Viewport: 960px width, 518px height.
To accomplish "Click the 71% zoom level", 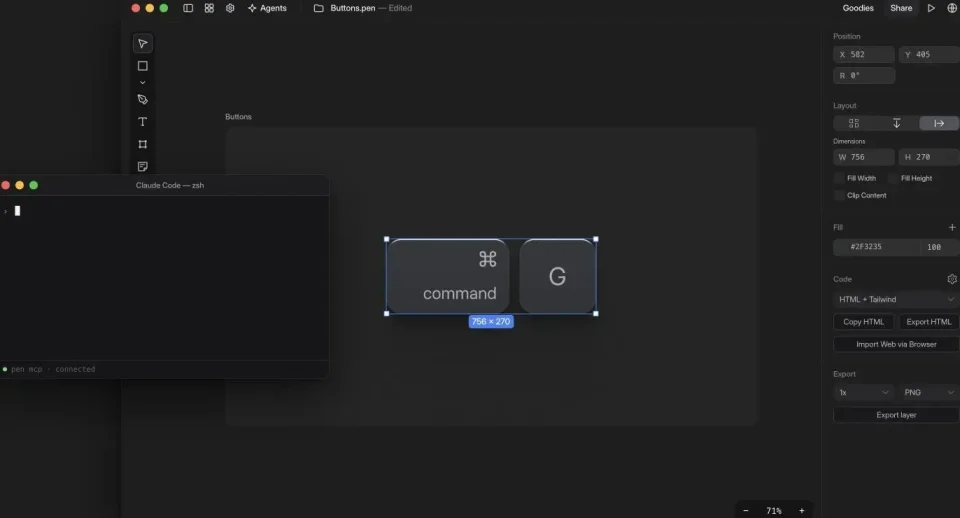I will click(774, 511).
